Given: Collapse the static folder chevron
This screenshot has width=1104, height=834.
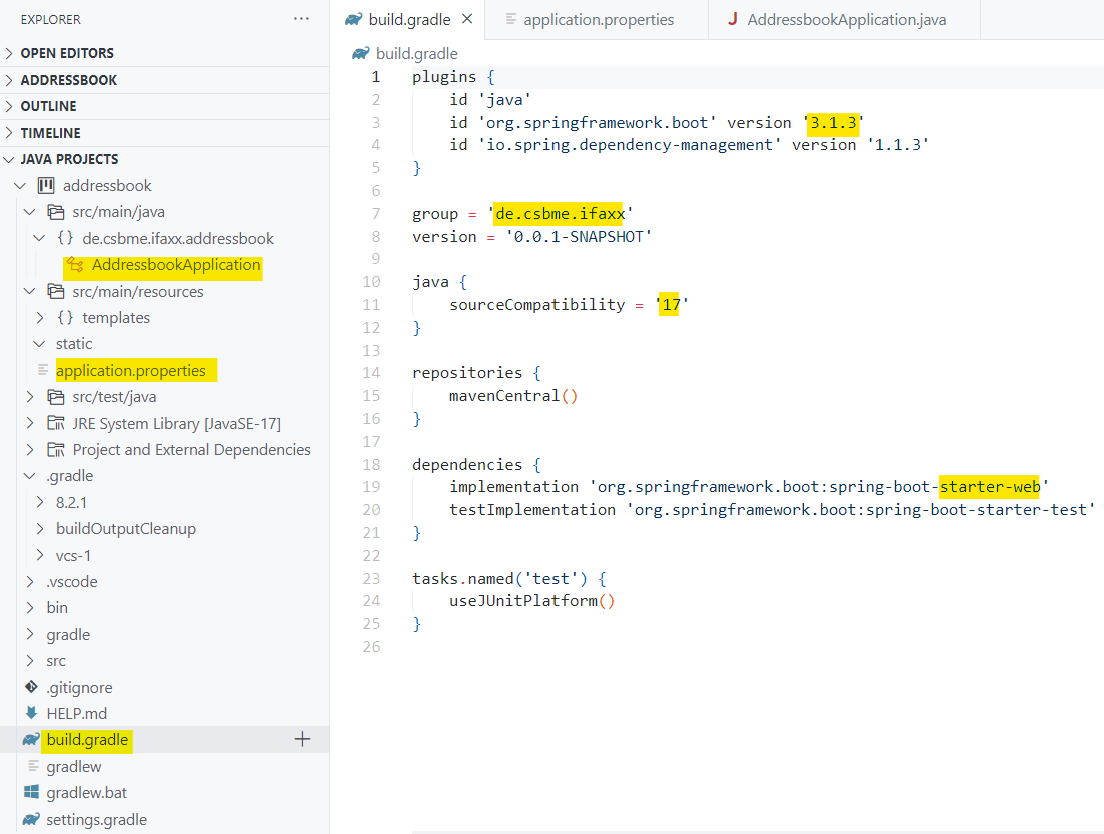Looking at the screenshot, I should point(39,344).
